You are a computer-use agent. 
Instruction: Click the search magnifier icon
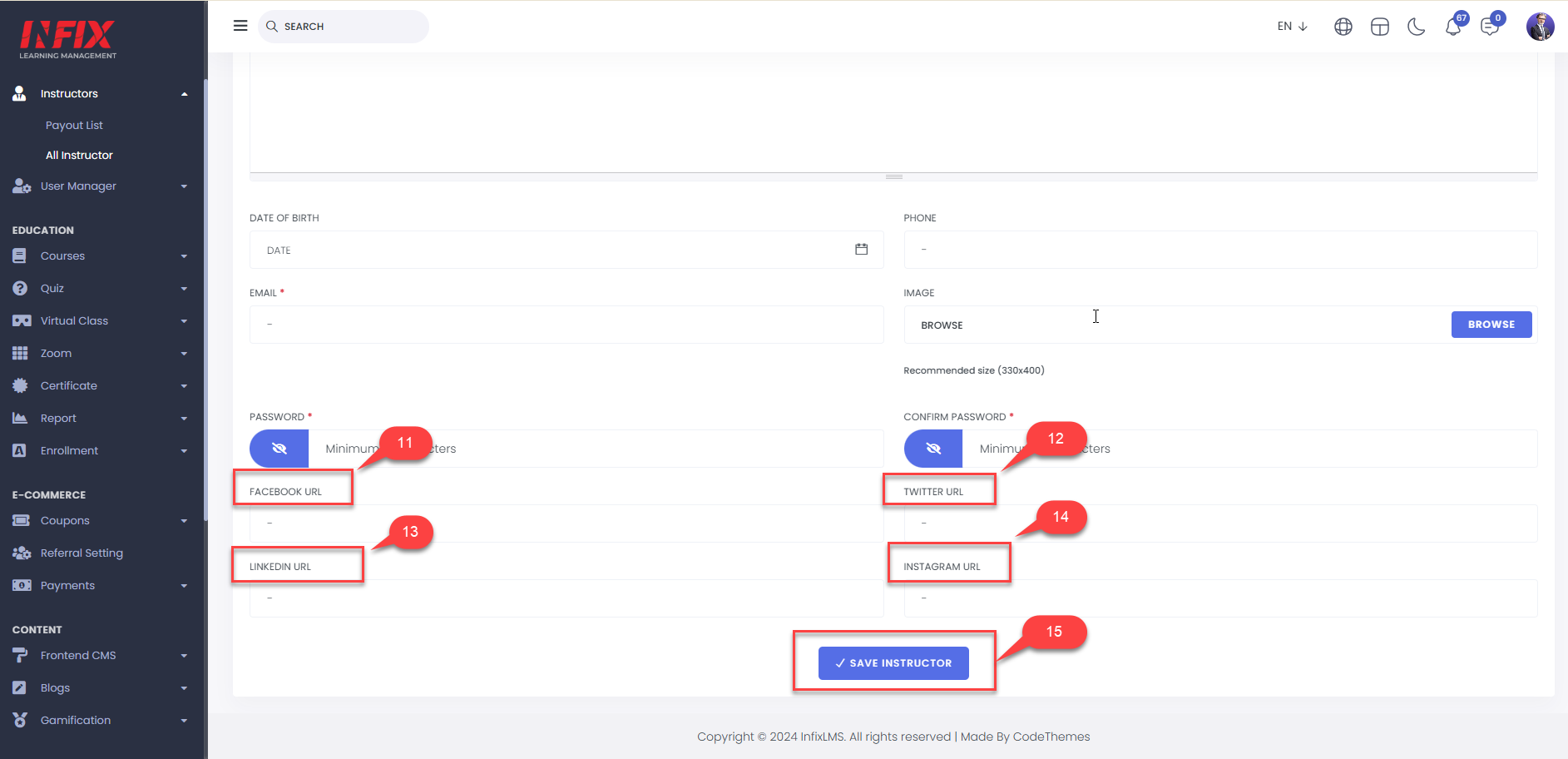272,27
